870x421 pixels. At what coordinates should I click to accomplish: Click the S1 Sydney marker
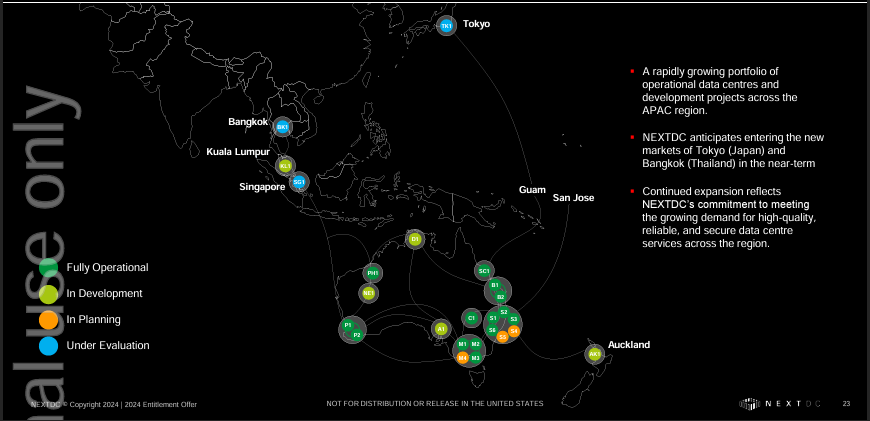(492, 318)
